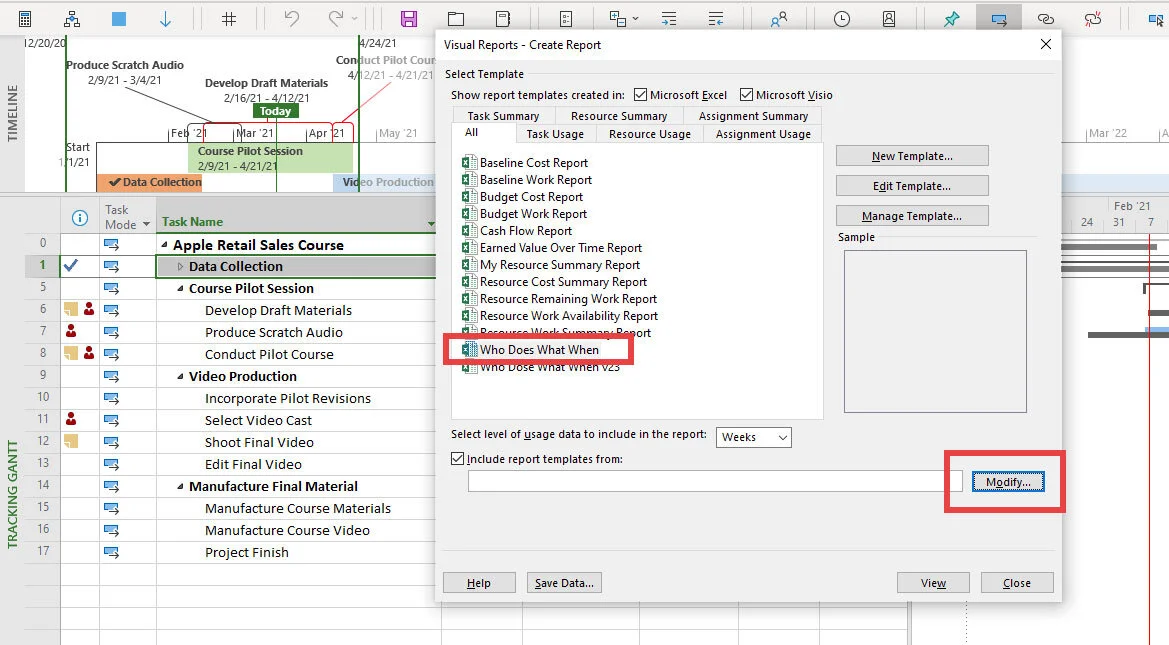Click the View button
1169x645 pixels.
tap(933, 582)
